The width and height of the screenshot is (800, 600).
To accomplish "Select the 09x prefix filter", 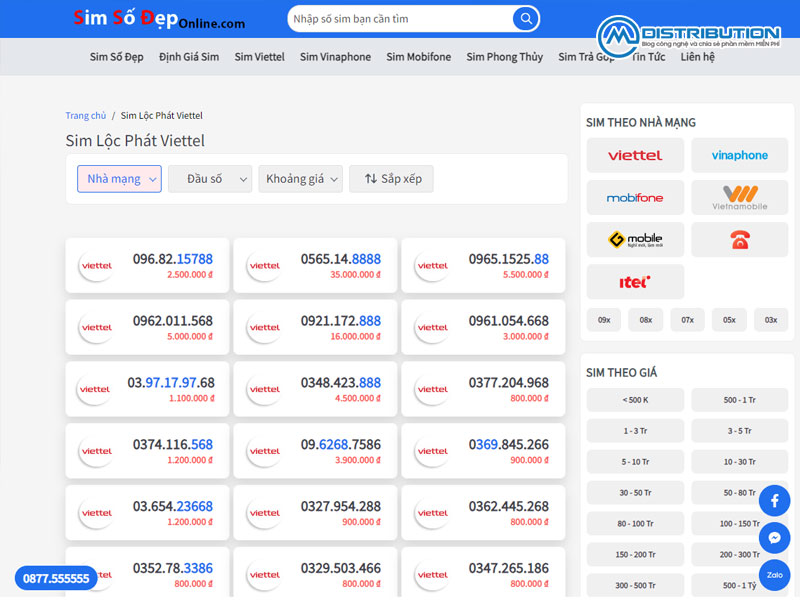I will coord(604,320).
